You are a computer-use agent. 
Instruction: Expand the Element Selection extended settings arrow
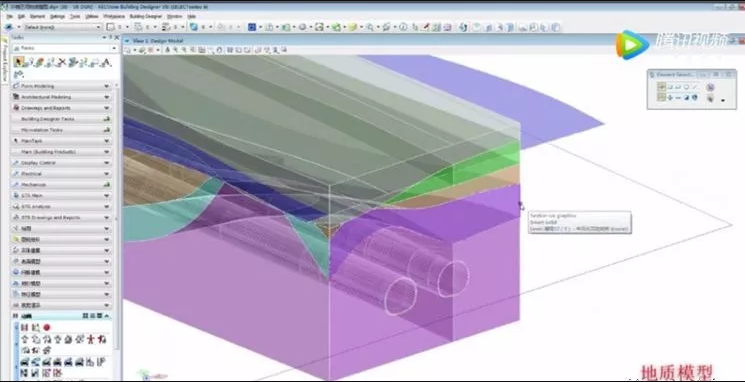[723, 100]
